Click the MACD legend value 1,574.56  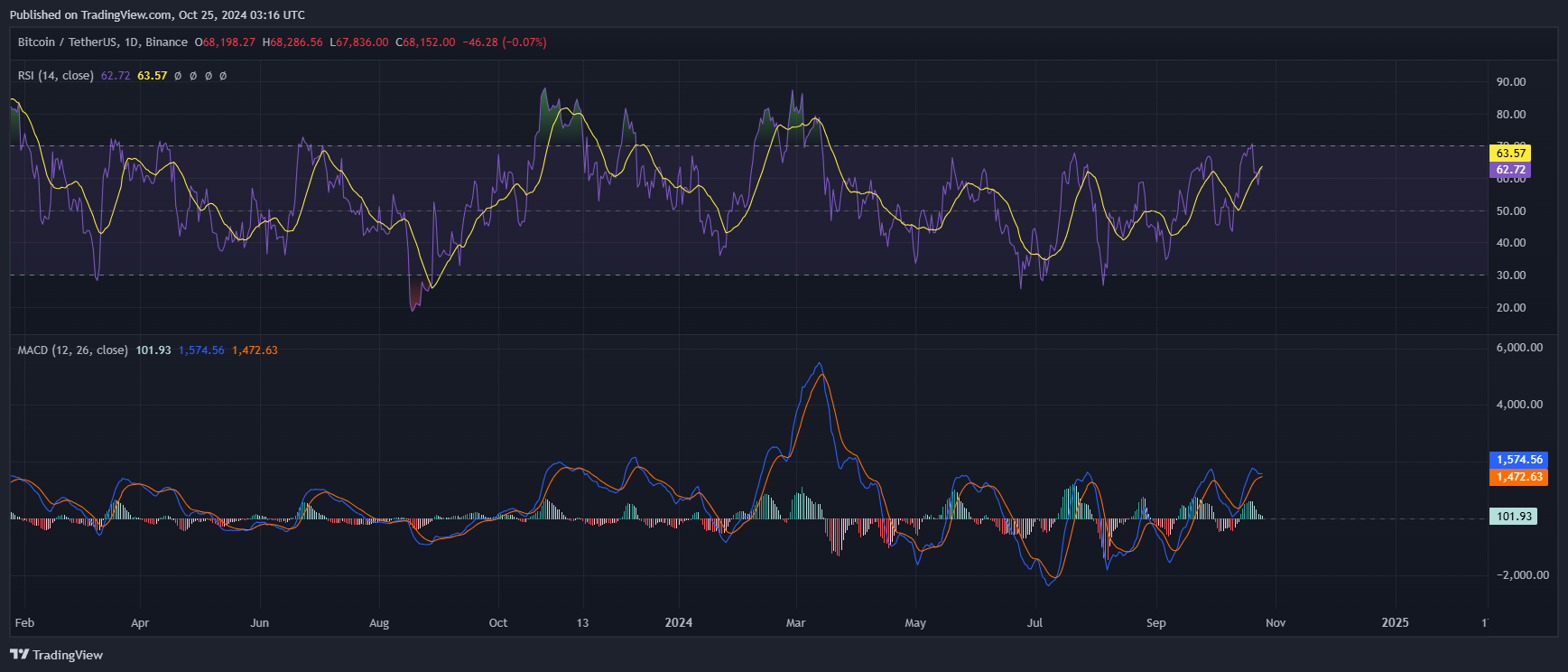click(201, 350)
